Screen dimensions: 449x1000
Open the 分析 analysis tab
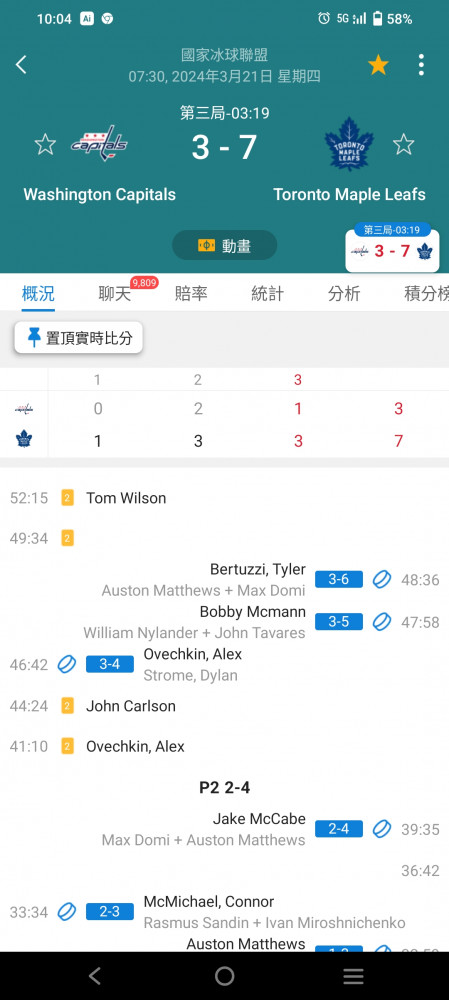click(344, 293)
